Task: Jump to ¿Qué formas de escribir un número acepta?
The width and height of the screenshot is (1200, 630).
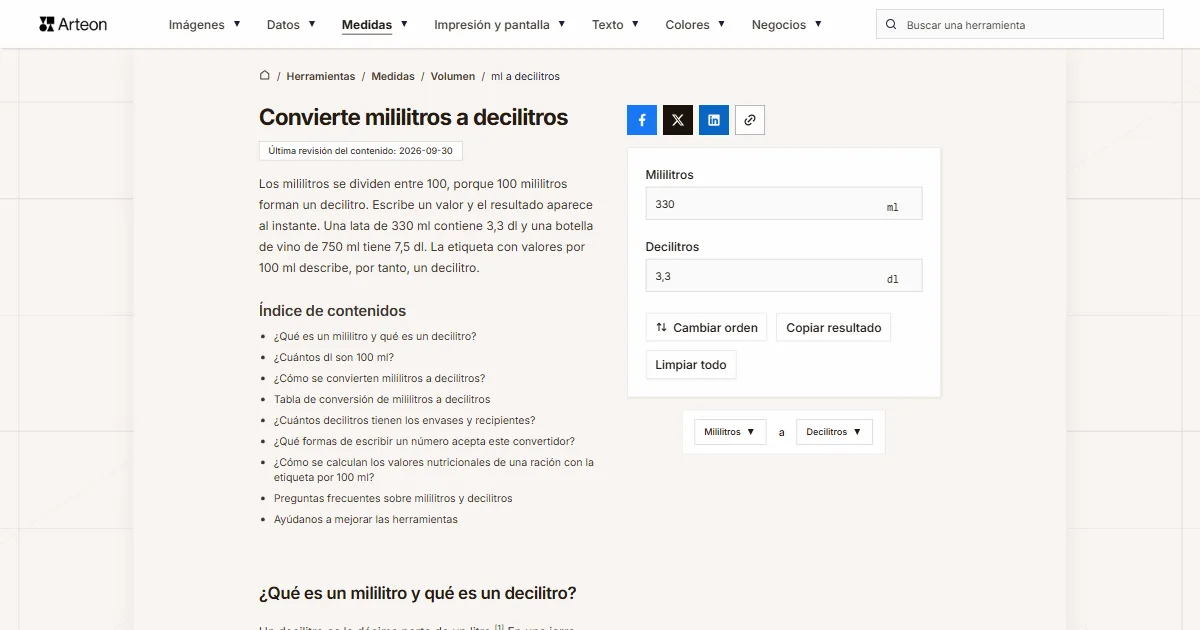Action: [424, 441]
